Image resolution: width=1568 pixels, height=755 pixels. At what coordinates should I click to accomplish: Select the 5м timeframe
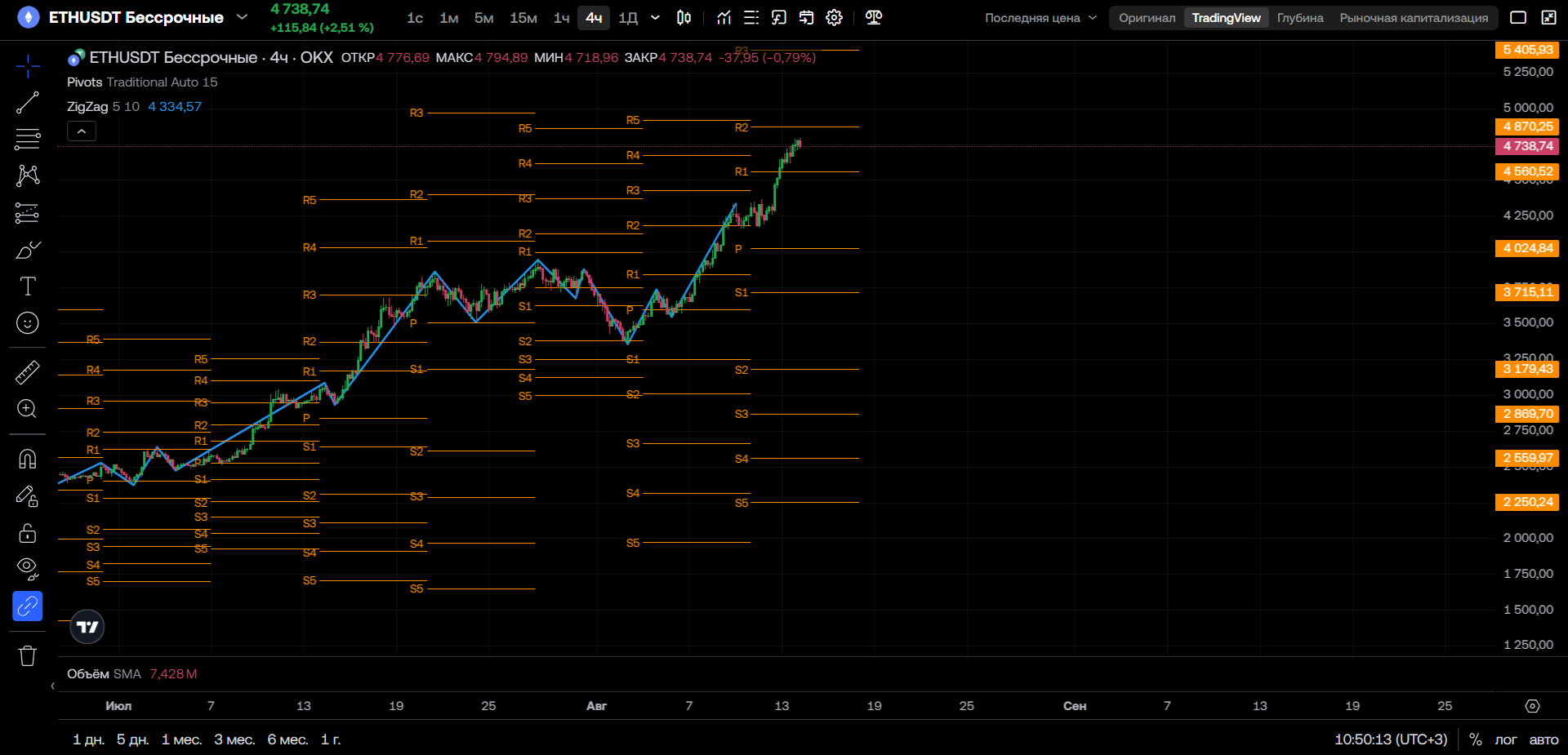coord(484,18)
